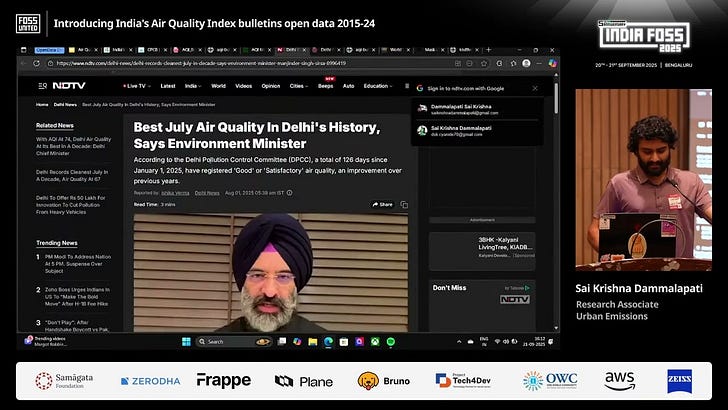Open Spotify from the taskbar
728x410 pixels.
[391, 342]
